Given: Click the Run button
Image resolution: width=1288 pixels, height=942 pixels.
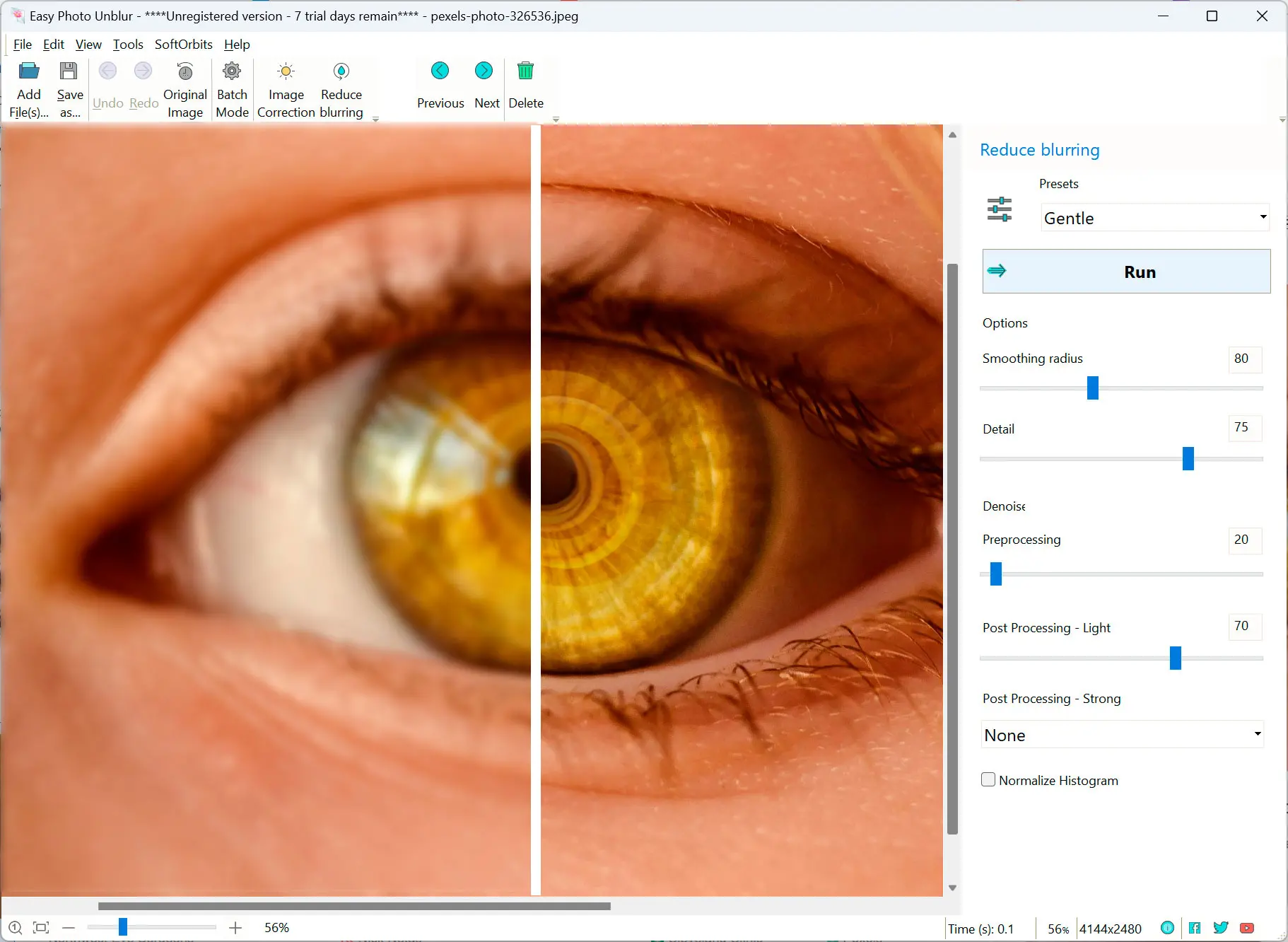Looking at the screenshot, I should click(1126, 272).
